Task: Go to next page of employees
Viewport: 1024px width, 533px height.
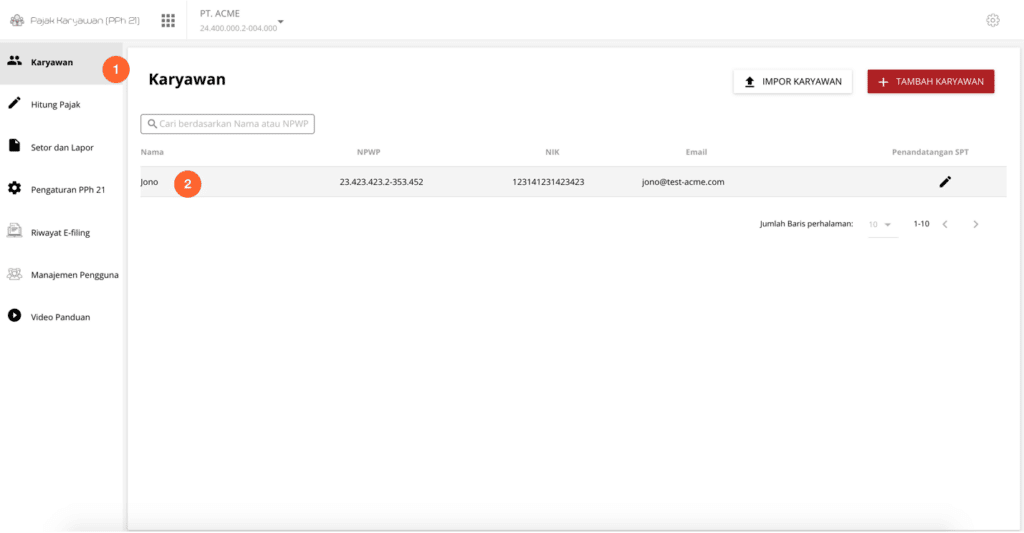Action: pos(976,224)
